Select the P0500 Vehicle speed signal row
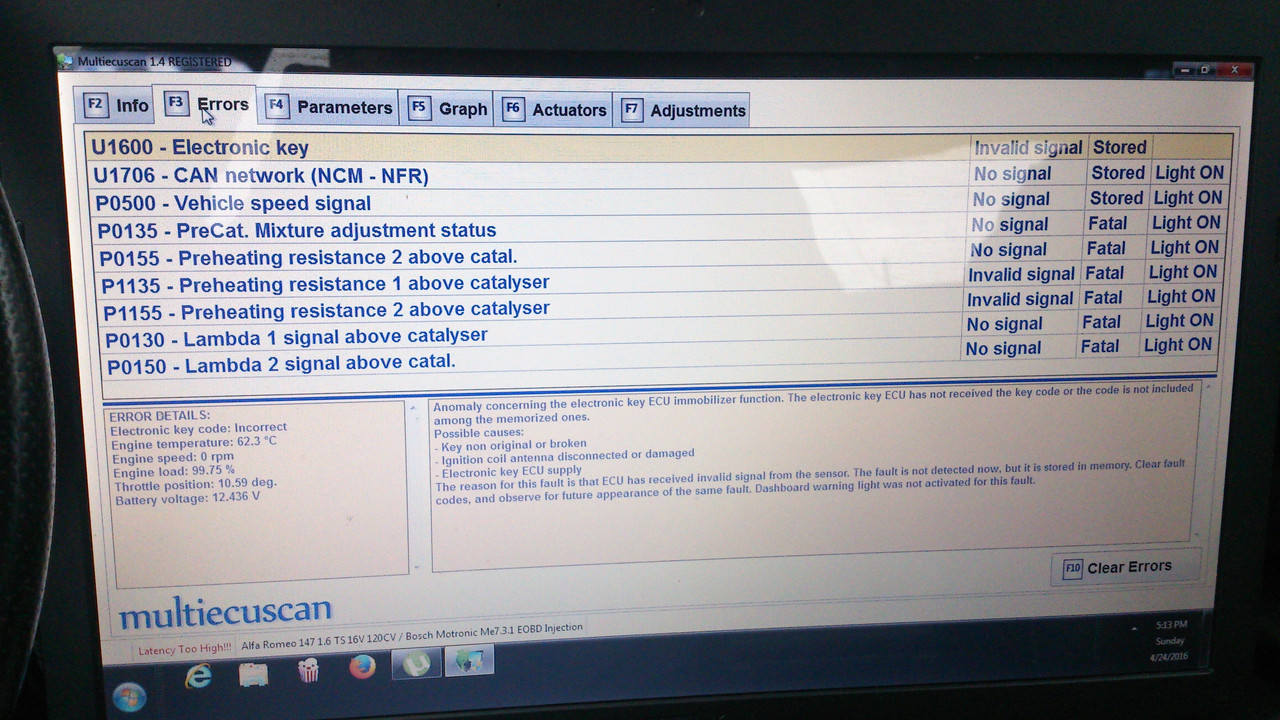The image size is (1280, 720). pos(659,201)
